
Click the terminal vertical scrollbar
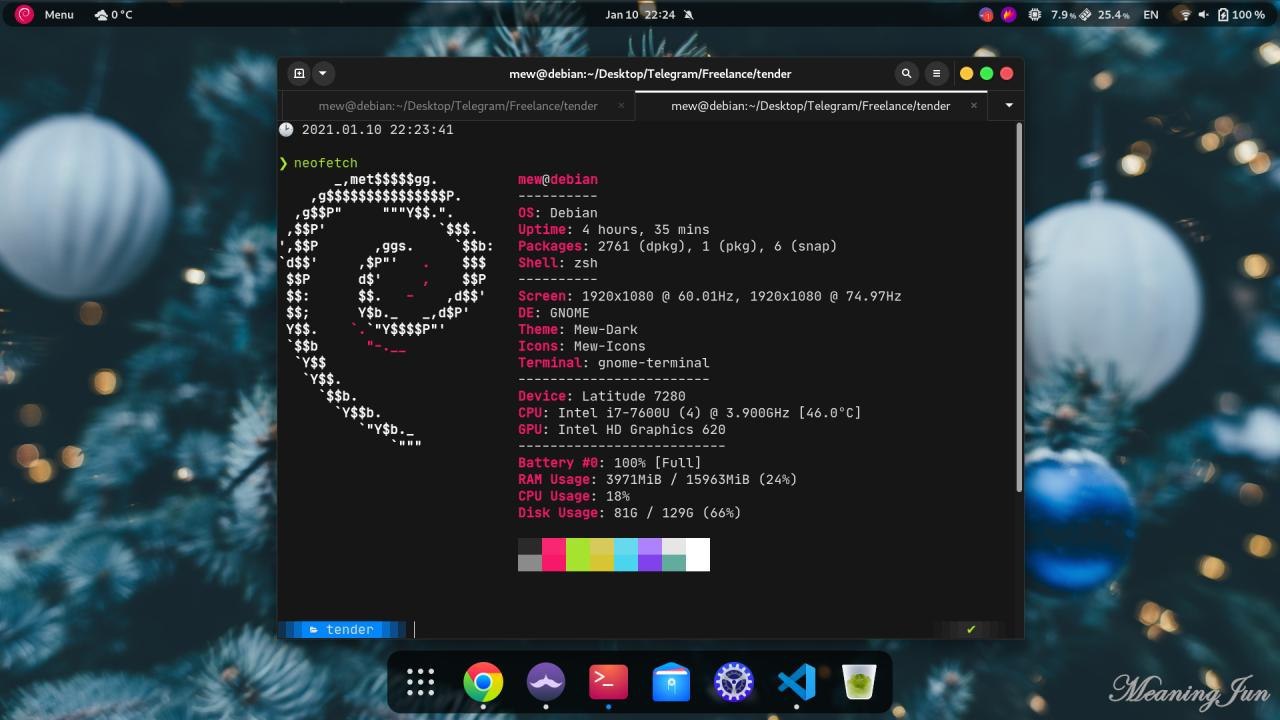pos(1019,306)
